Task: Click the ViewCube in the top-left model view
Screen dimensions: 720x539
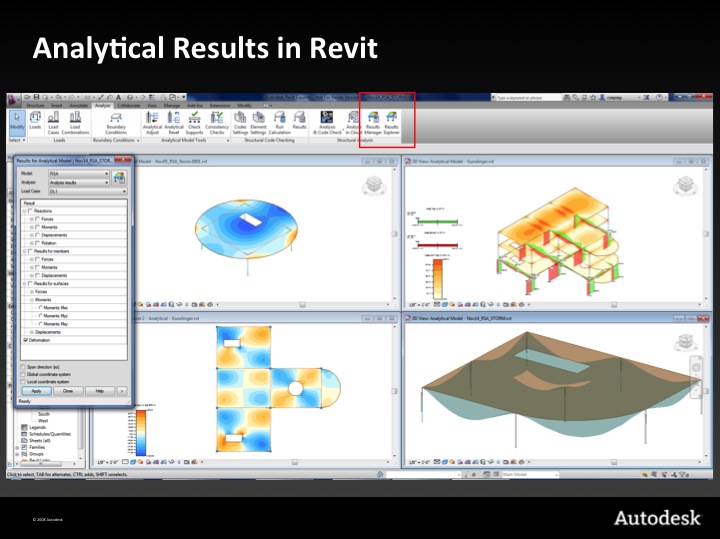Action: coord(374,185)
